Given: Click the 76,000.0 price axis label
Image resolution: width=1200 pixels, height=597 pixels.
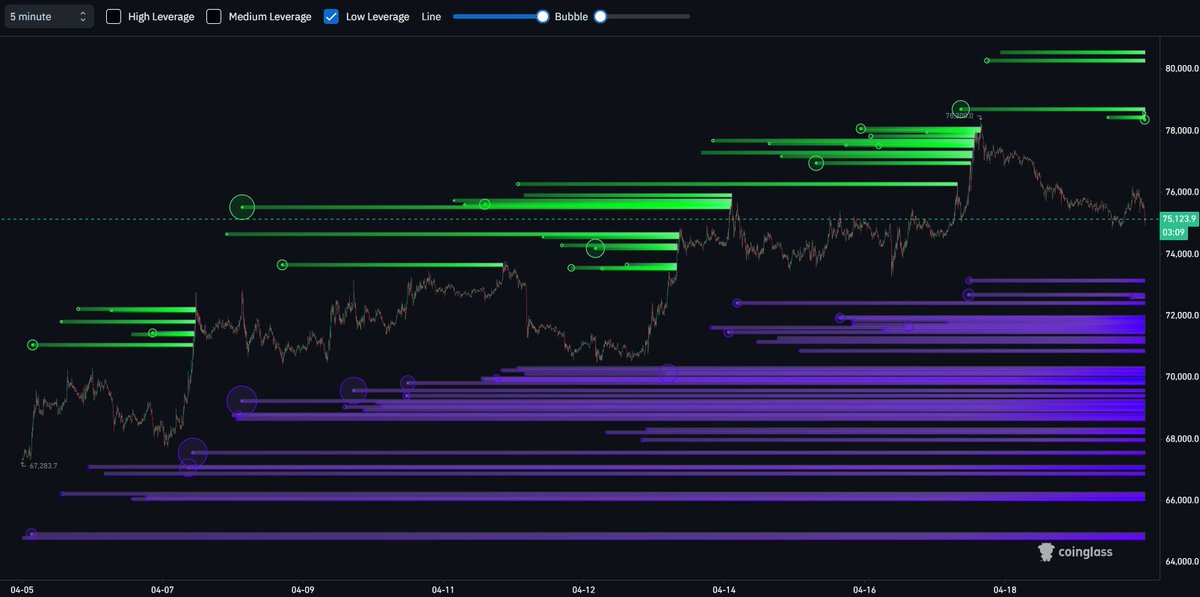Looking at the screenshot, I should coord(1180,192).
